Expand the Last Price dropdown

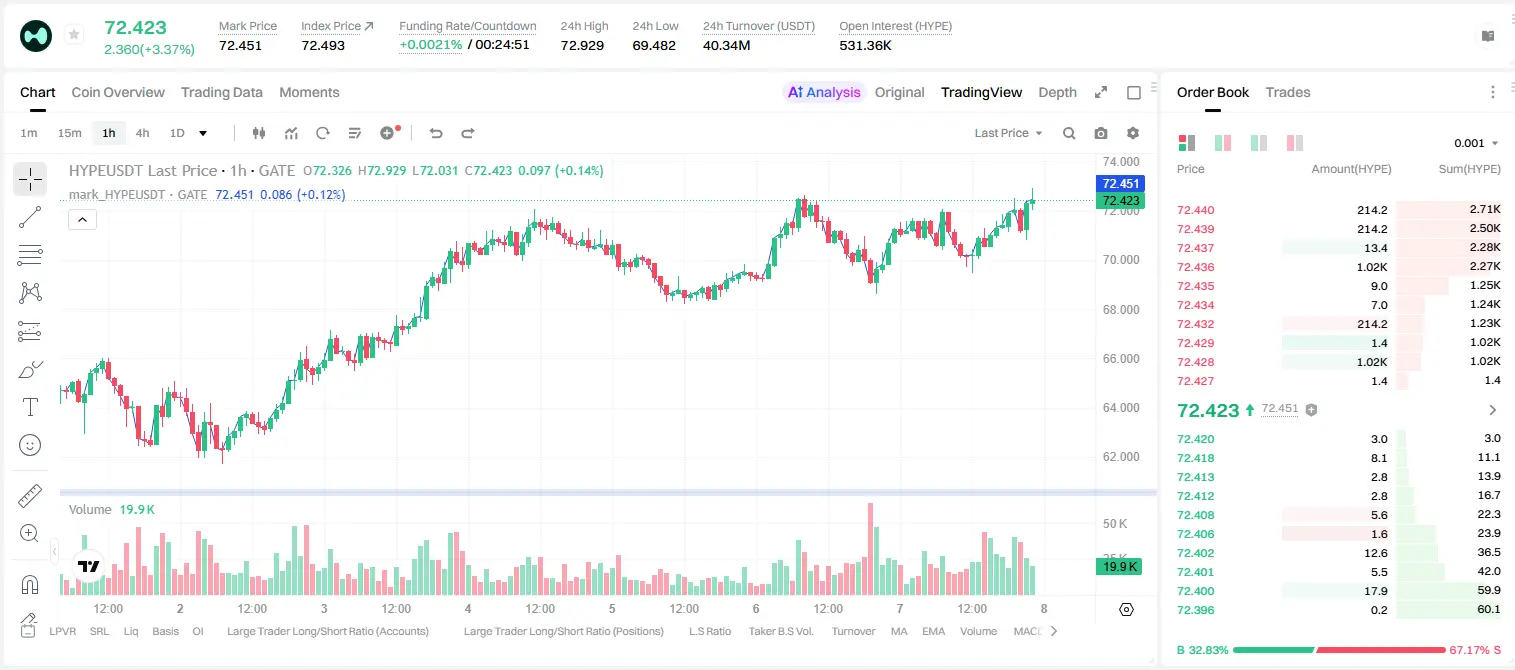pos(1008,133)
